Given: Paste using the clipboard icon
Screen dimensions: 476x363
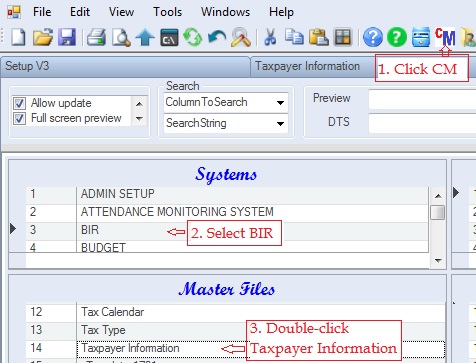Looking at the screenshot, I should tap(319, 37).
